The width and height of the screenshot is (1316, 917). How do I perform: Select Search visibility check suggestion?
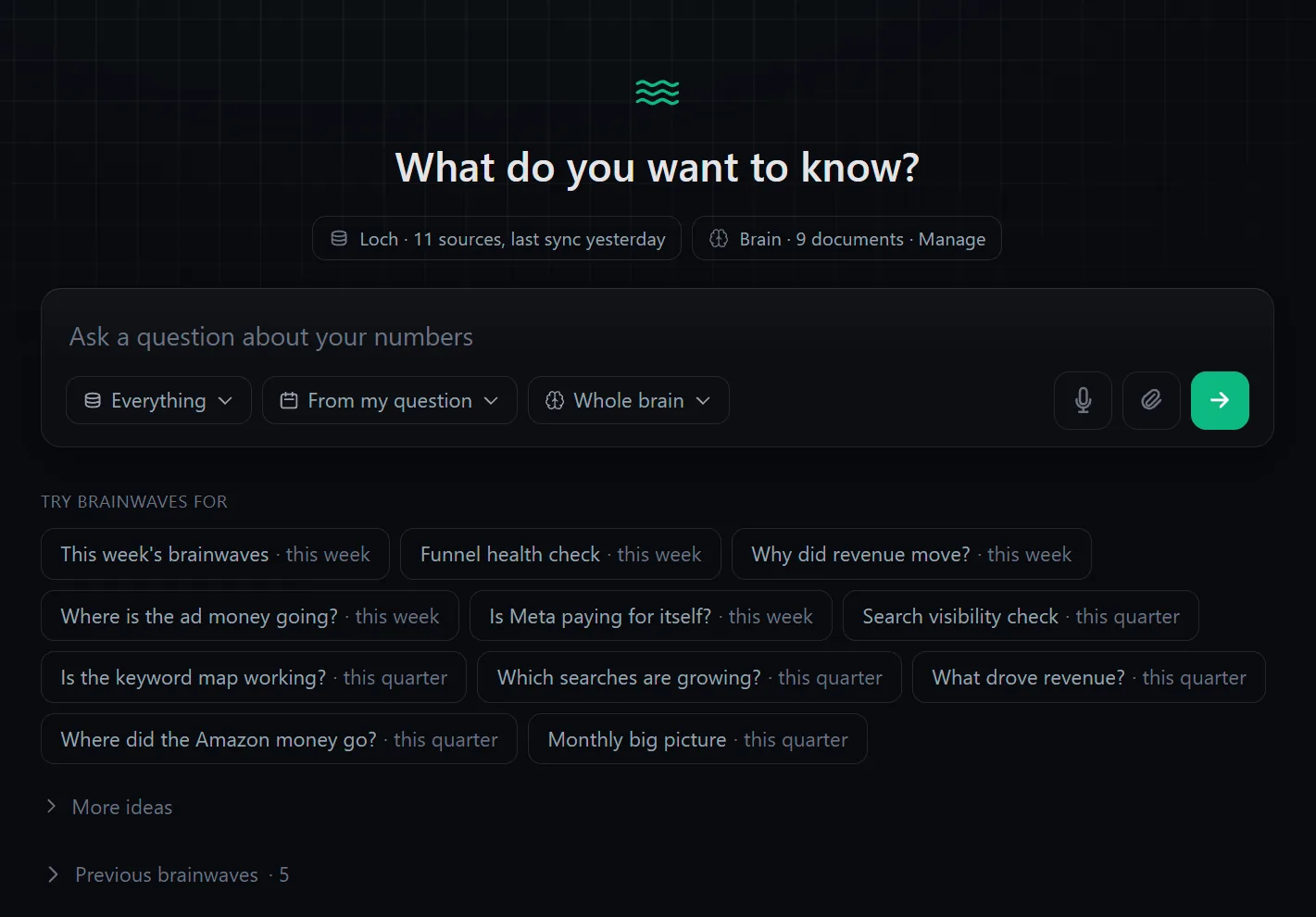pyautogui.click(x=1021, y=616)
